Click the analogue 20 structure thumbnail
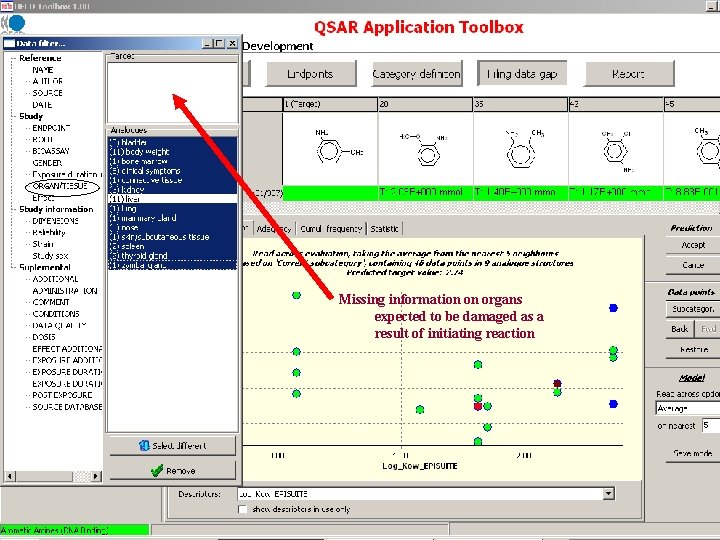 click(425, 148)
